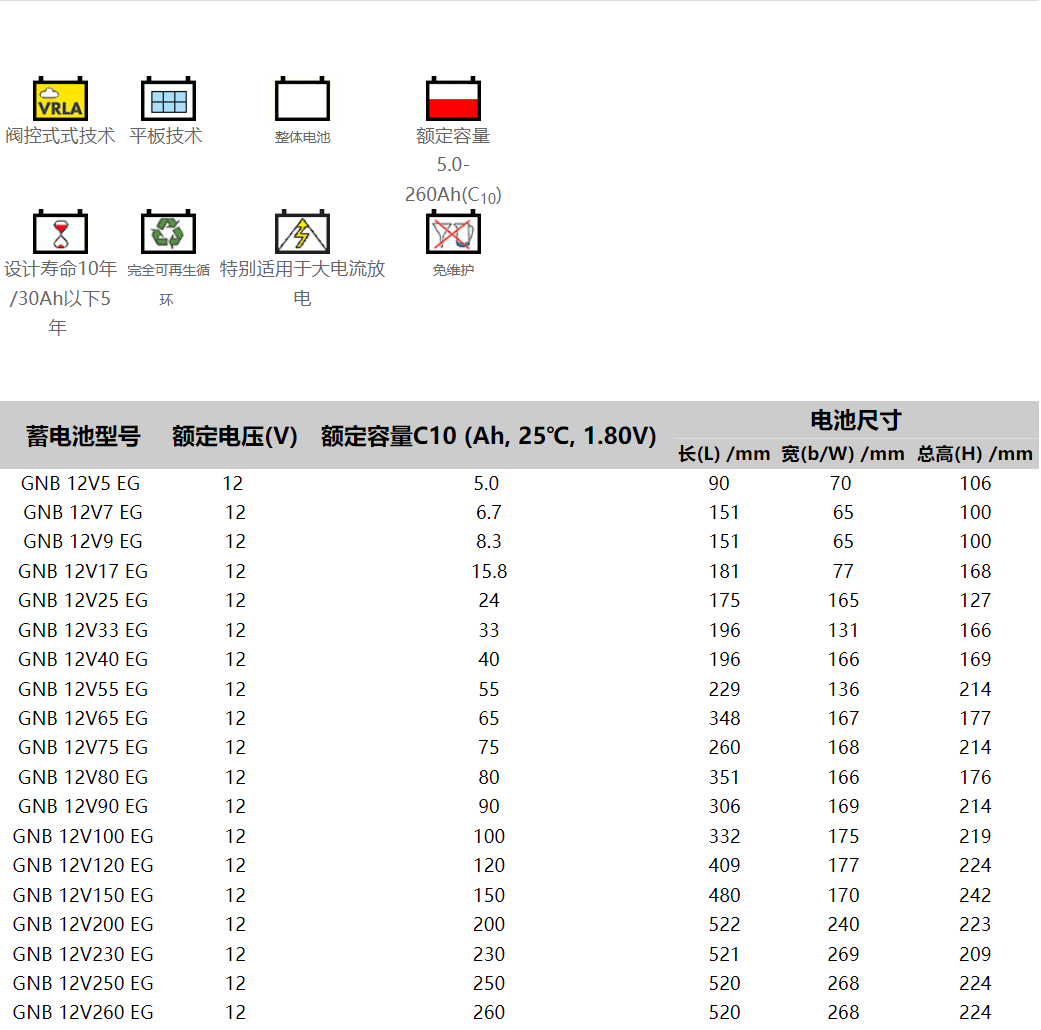Select model GNB 12V80 EG
This screenshot has height=1030, width=1041.
pos(83,777)
